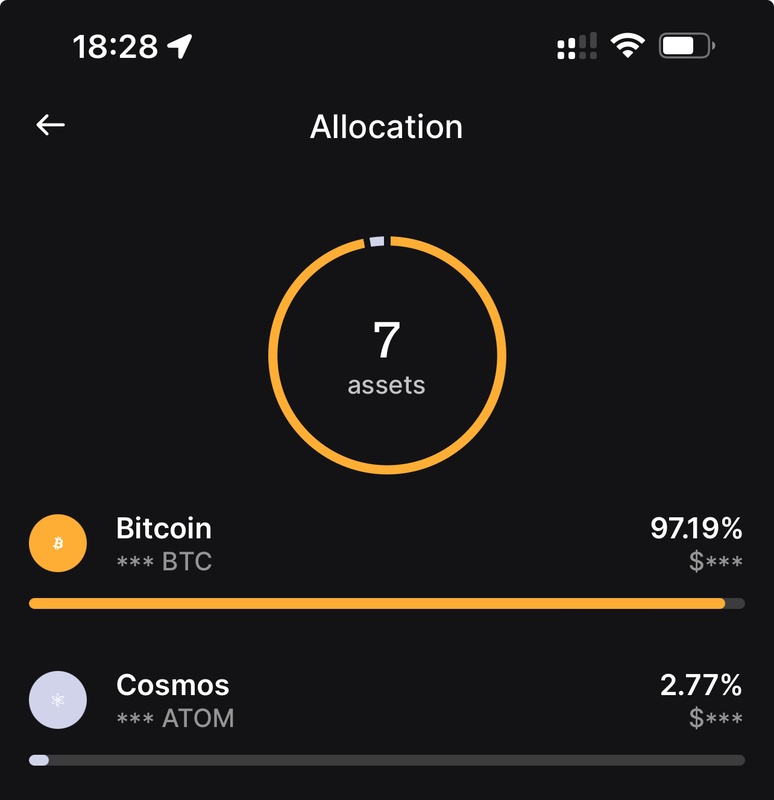Tap the cellular signal icon
Image resolution: width=774 pixels, height=800 pixels.
576,46
